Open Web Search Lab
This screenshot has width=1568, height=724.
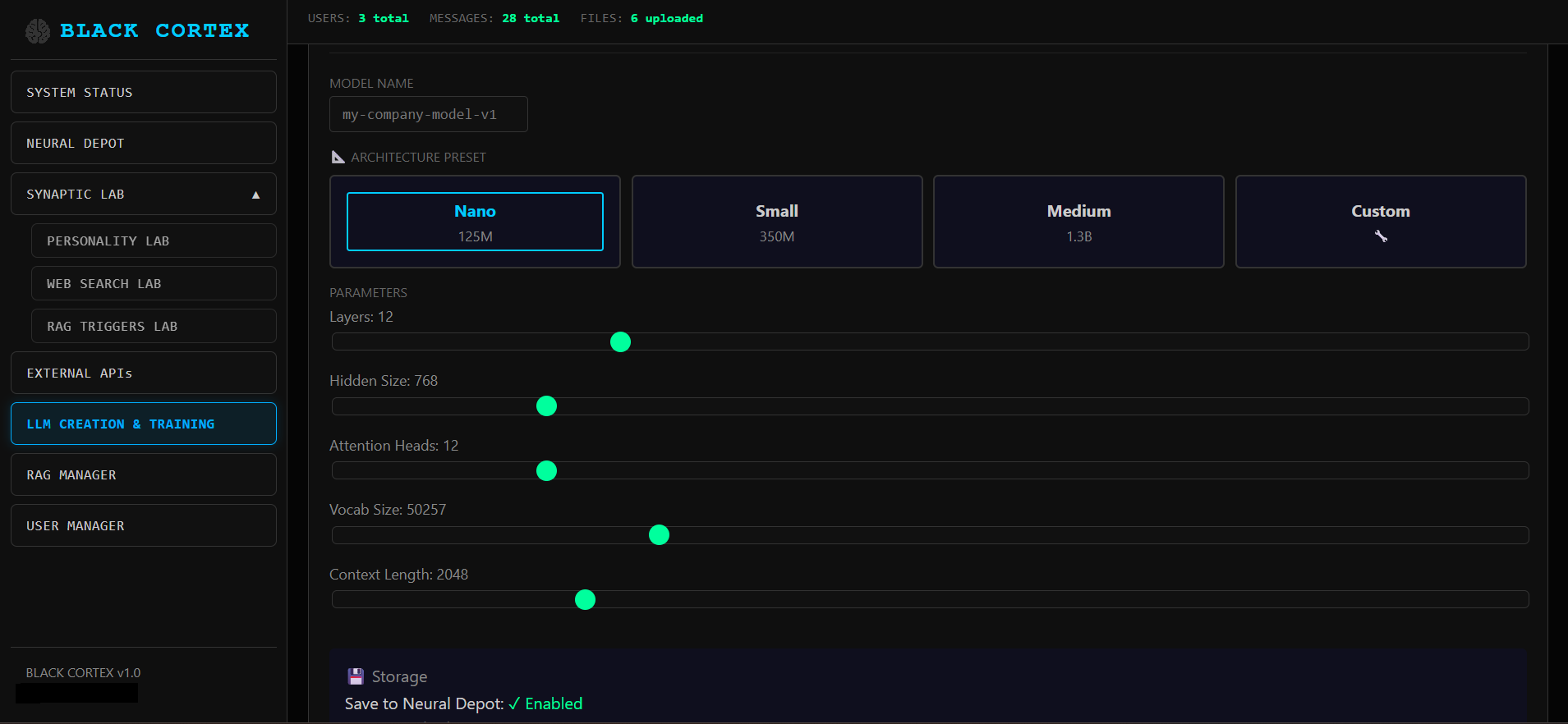(154, 284)
